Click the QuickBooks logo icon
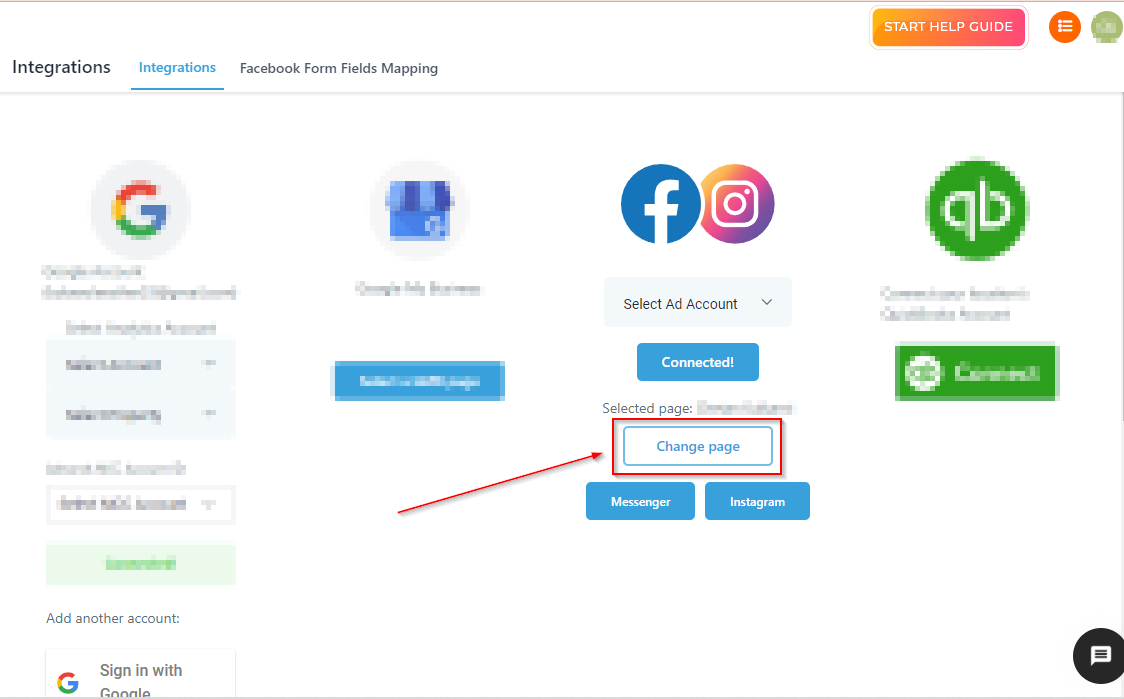Image resolution: width=1124 pixels, height=699 pixels. coord(976,209)
